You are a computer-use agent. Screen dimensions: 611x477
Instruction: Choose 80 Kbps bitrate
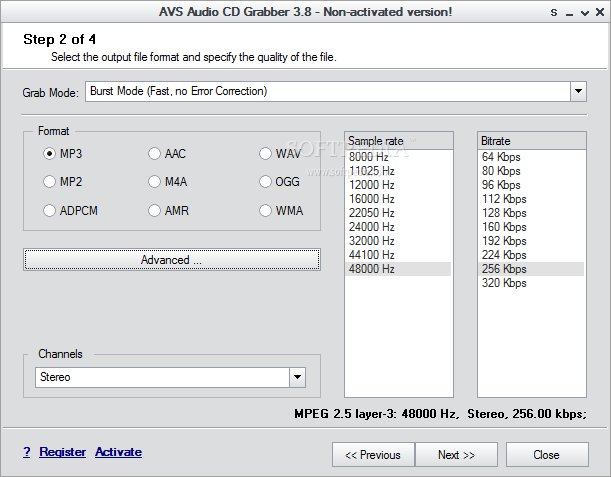(x=531, y=171)
